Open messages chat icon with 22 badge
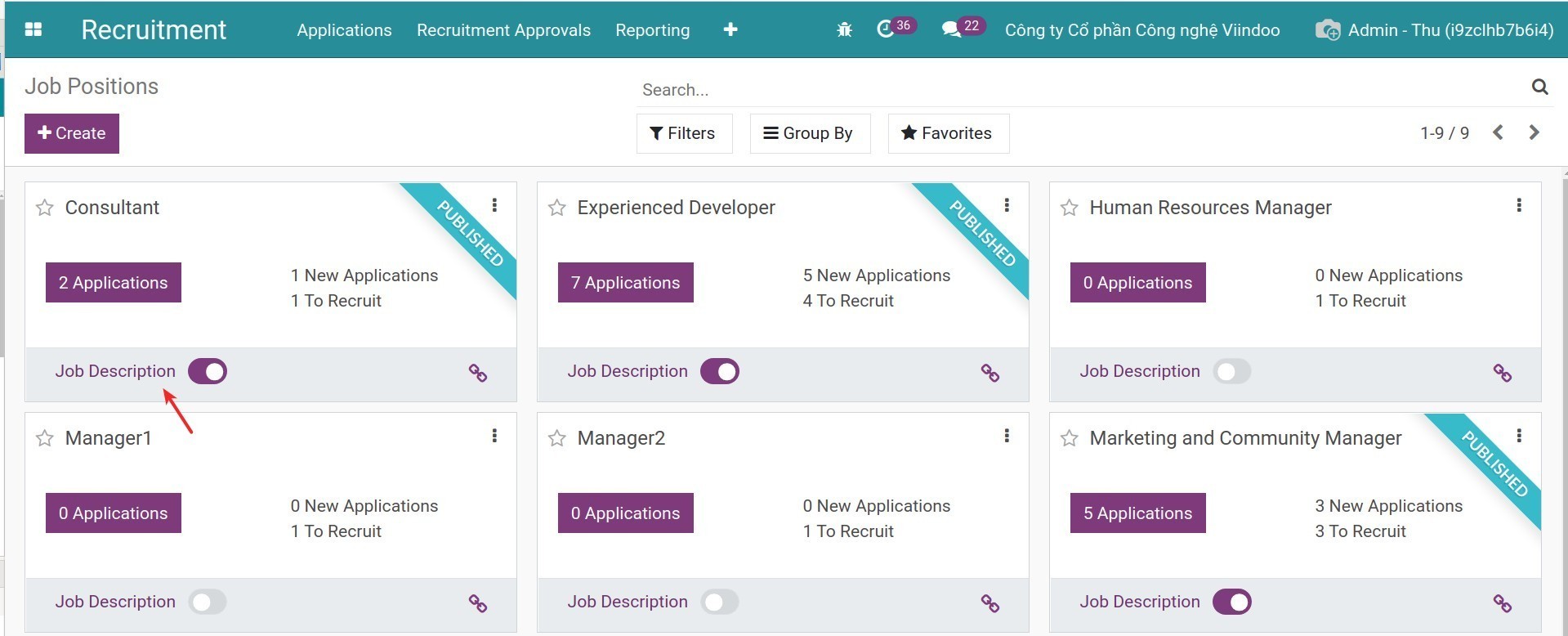The image size is (1568, 636). coord(951,30)
